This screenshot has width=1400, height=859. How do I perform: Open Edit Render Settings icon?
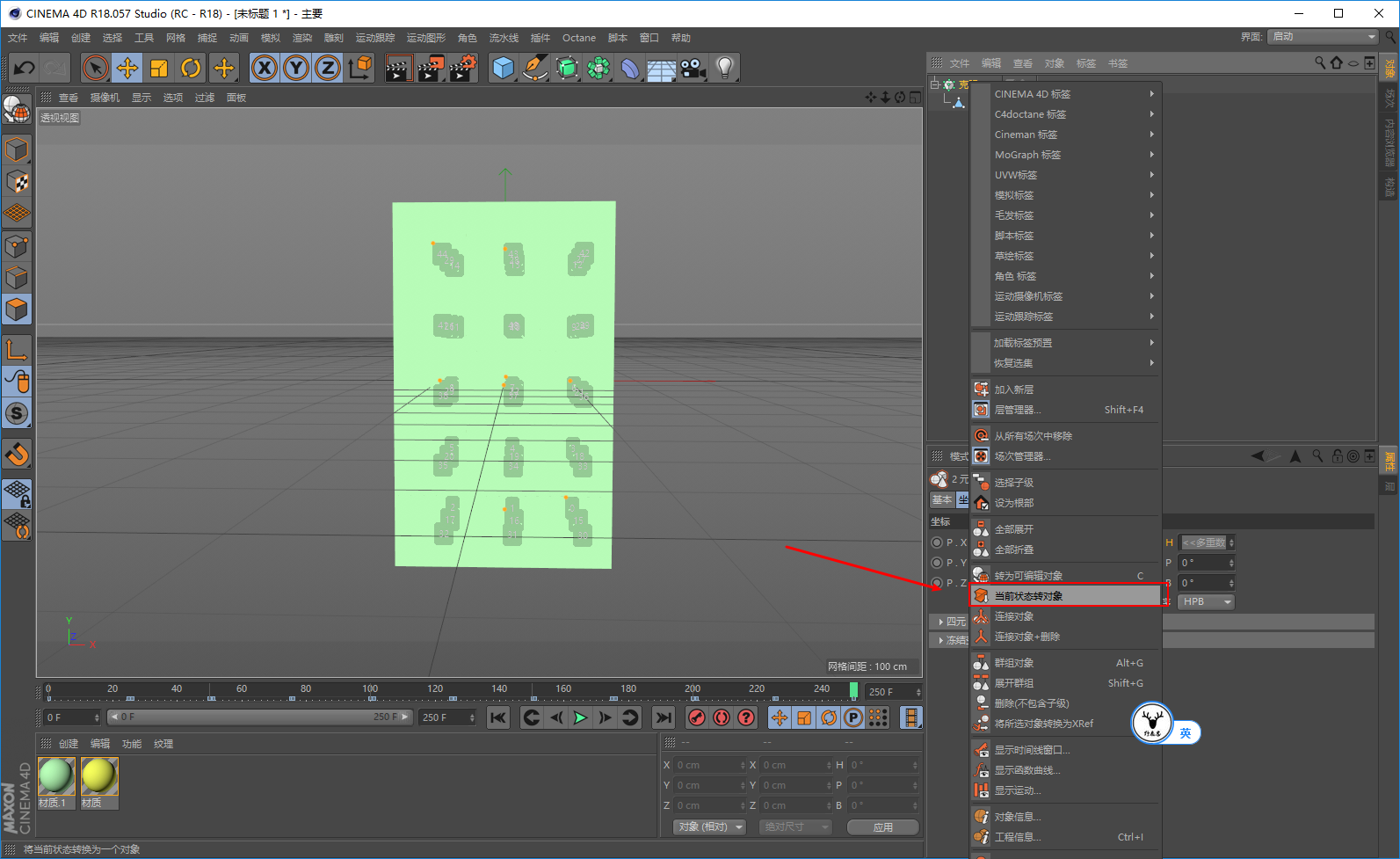[x=463, y=68]
